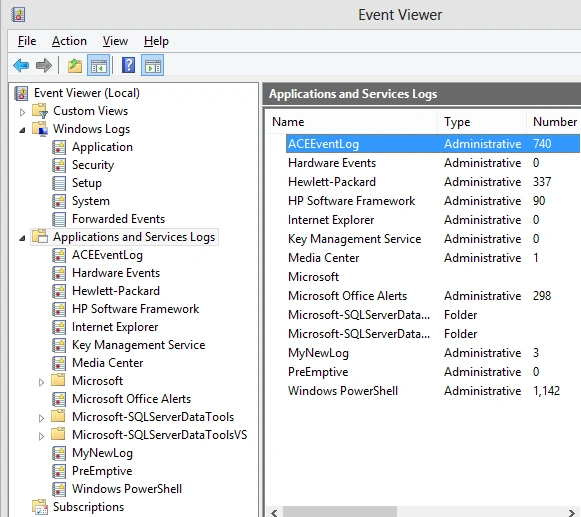Expand the Microsoft-SQLServerDataToolsVS folder
The height and width of the screenshot is (517, 581).
pyautogui.click(x=42, y=436)
